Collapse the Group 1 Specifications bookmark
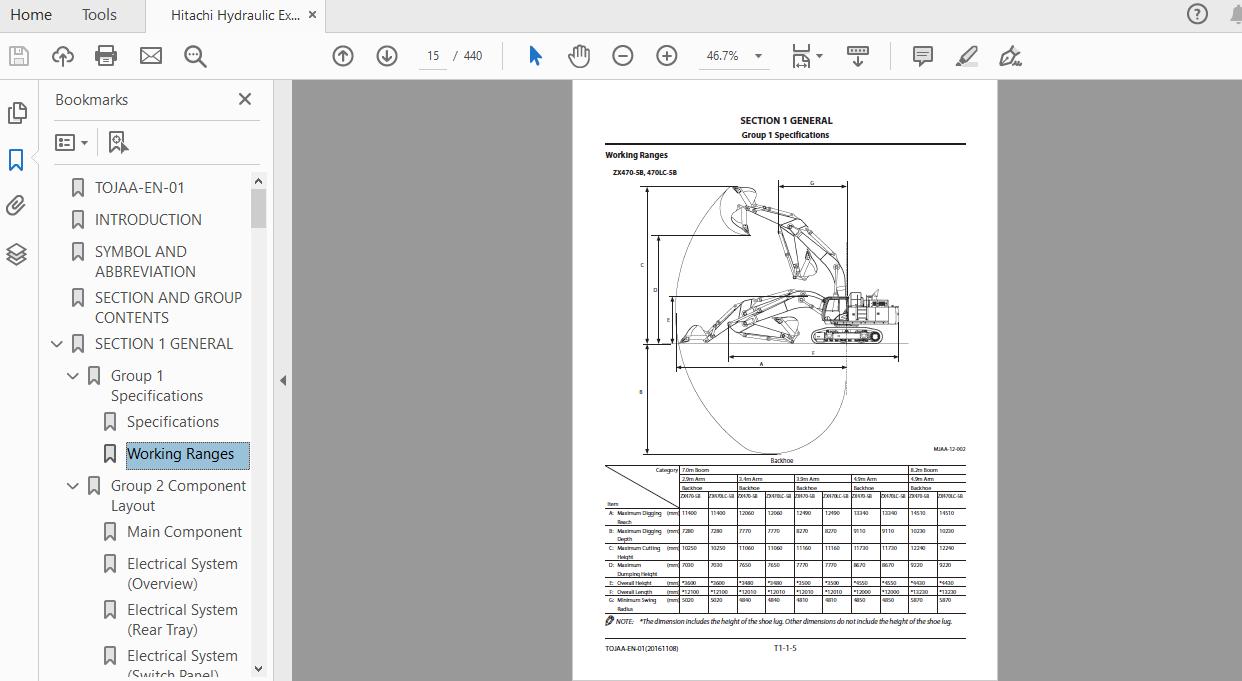The height and width of the screenshot is (681, 1242). [73, 376]
